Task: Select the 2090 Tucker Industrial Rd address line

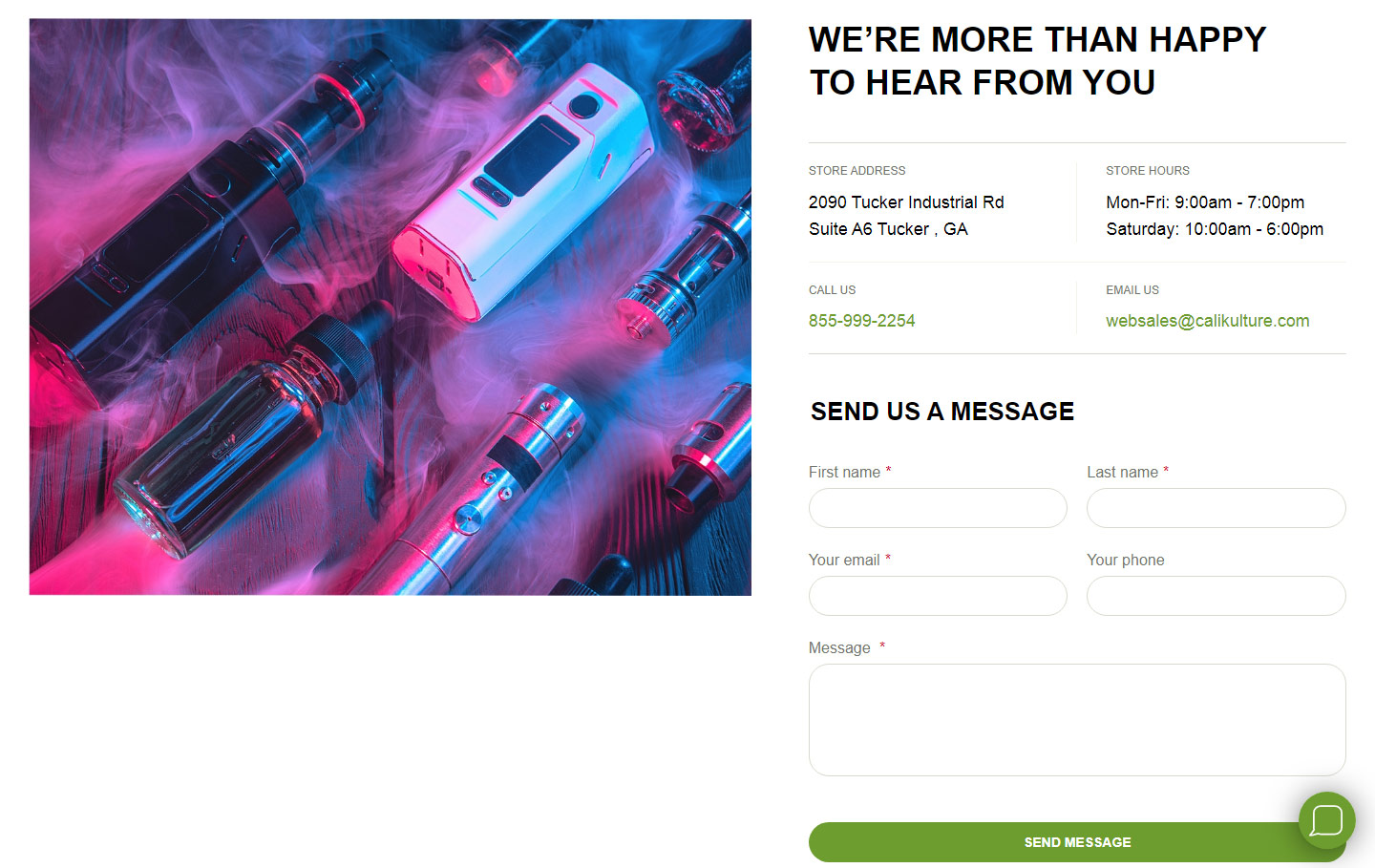Action: pos(906,202)
